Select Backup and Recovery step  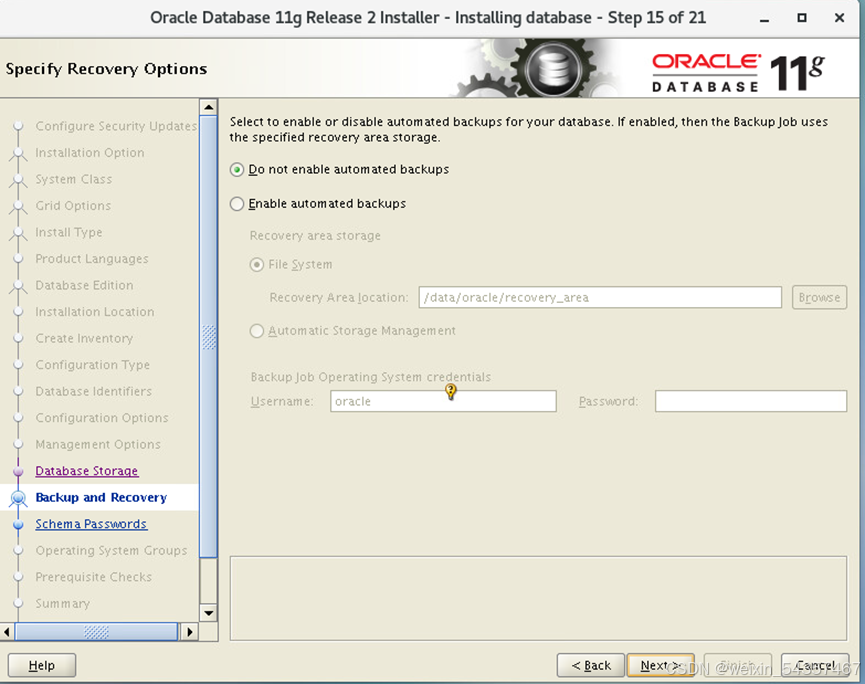click(x=101, y=498)
